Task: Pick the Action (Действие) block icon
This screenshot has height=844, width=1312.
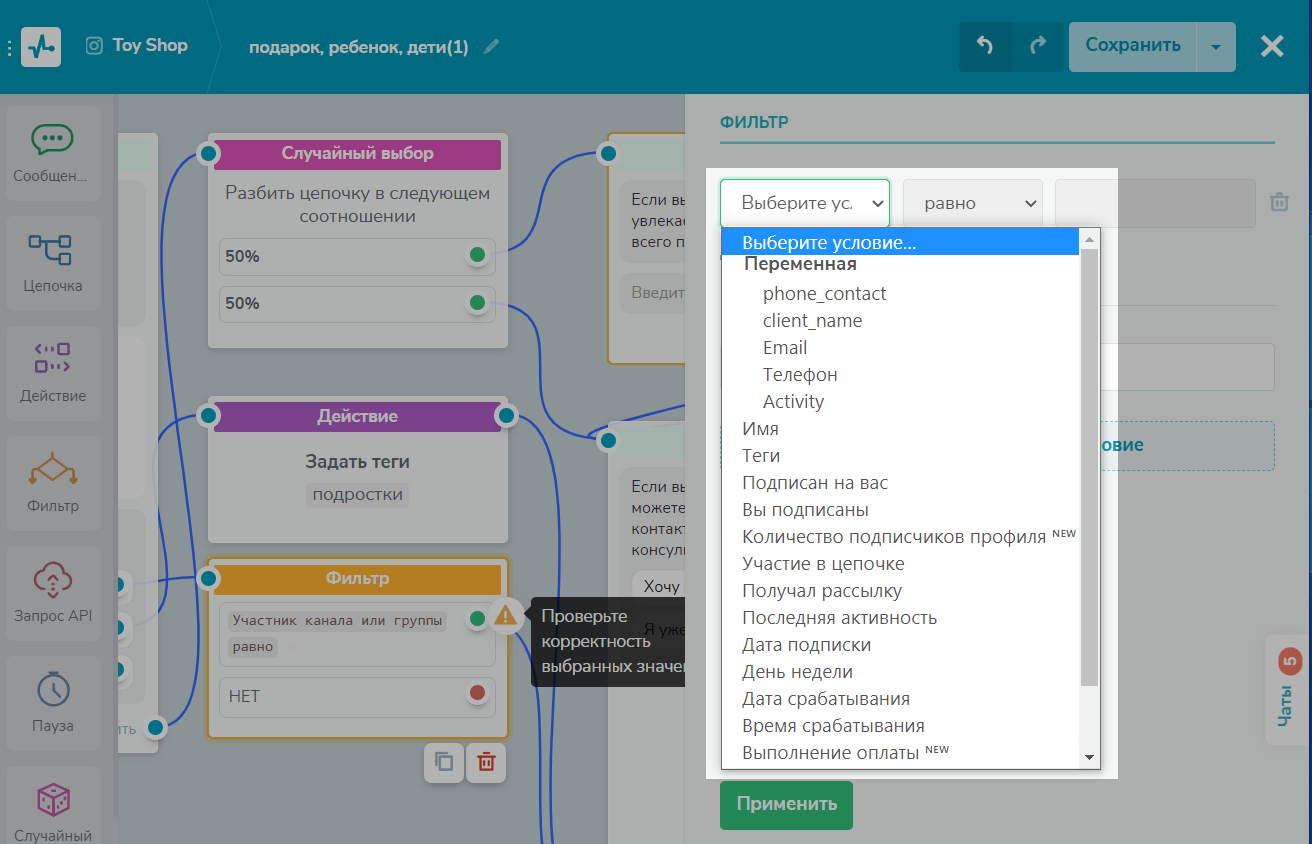Action: coord(52,372)
